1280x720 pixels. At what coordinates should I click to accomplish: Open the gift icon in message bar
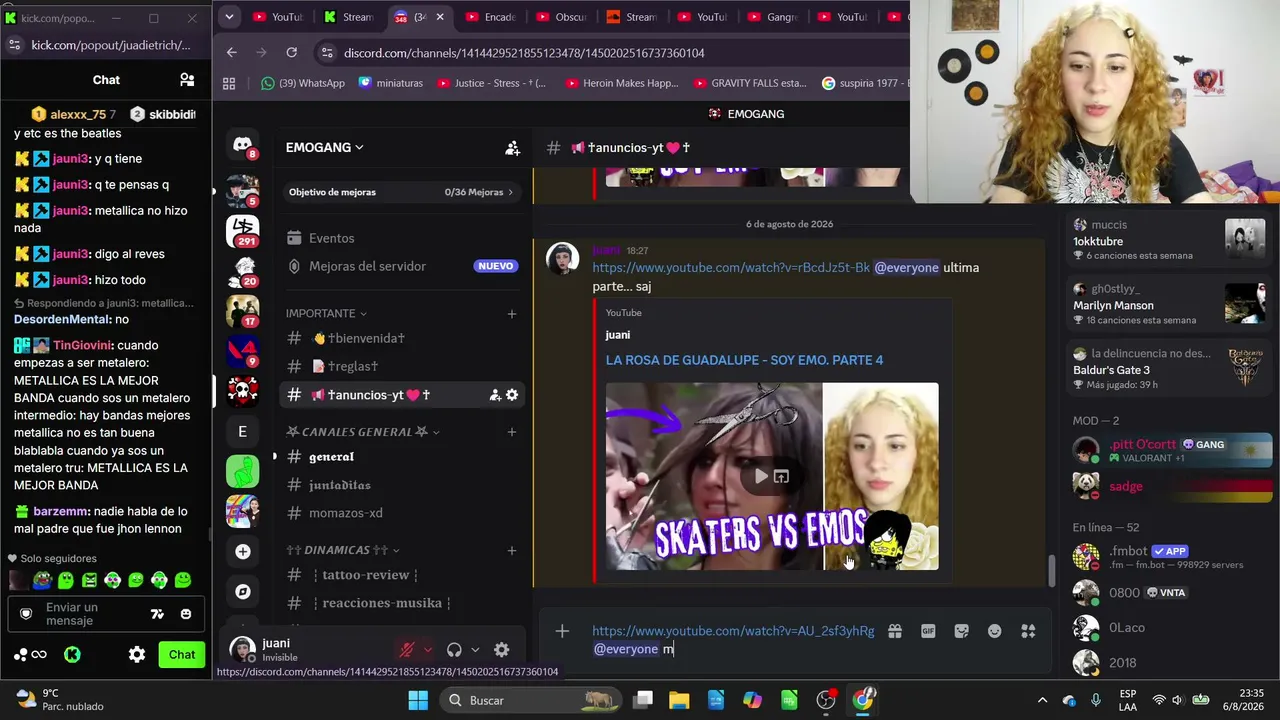coord(895,631)
